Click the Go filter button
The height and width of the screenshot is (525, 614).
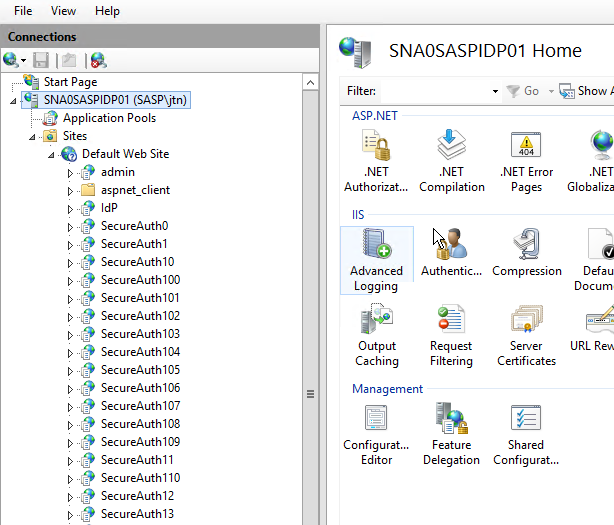[523, 91]
